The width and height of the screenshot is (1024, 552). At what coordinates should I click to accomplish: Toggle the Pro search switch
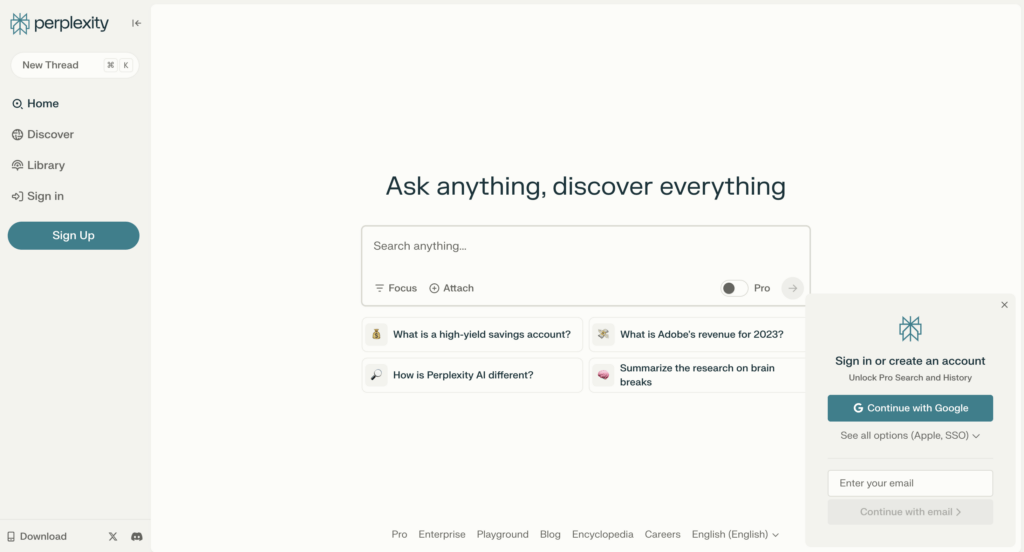pyautogui.click(x=734, y=288)
